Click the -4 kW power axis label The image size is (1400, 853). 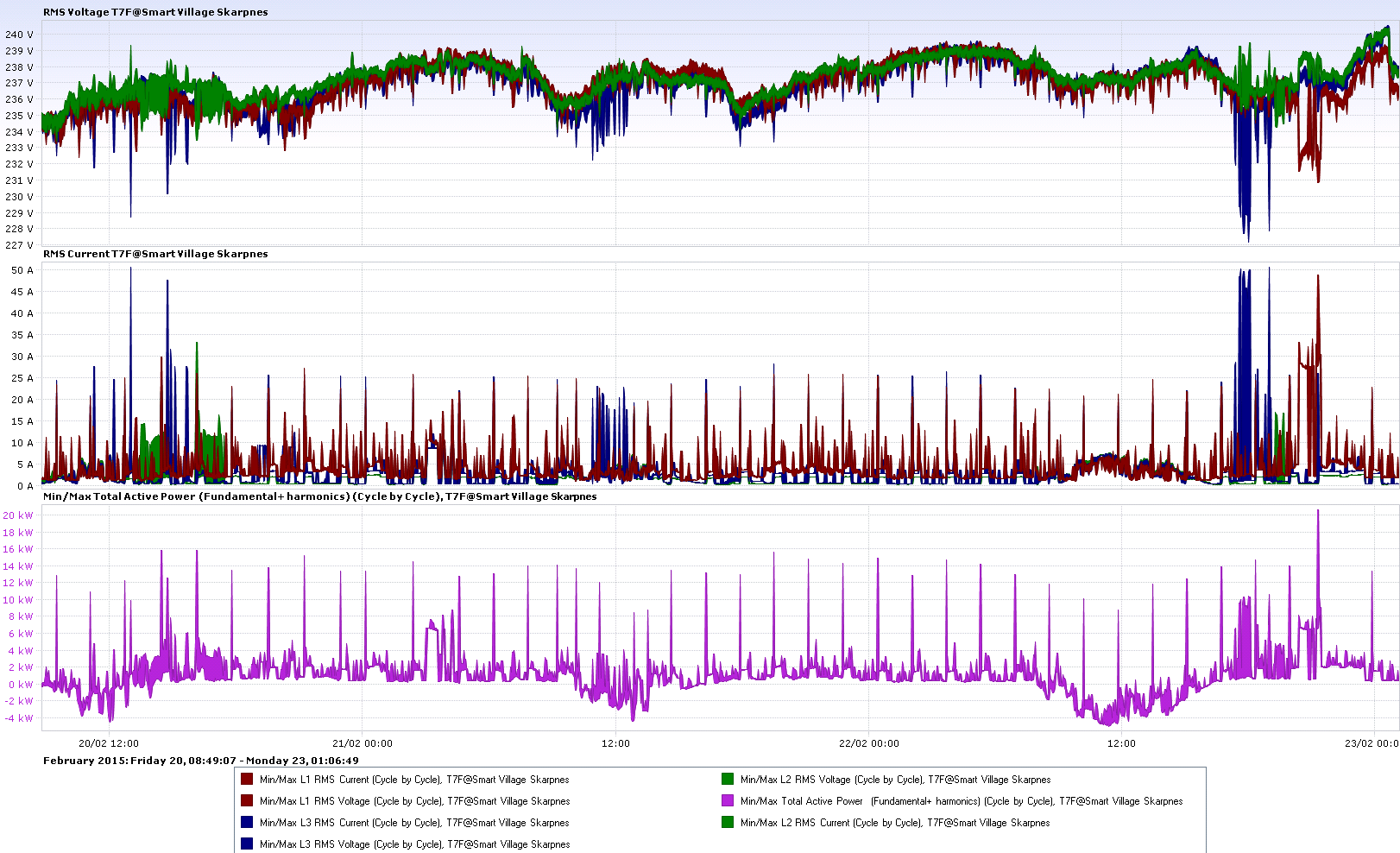(17, 718)
